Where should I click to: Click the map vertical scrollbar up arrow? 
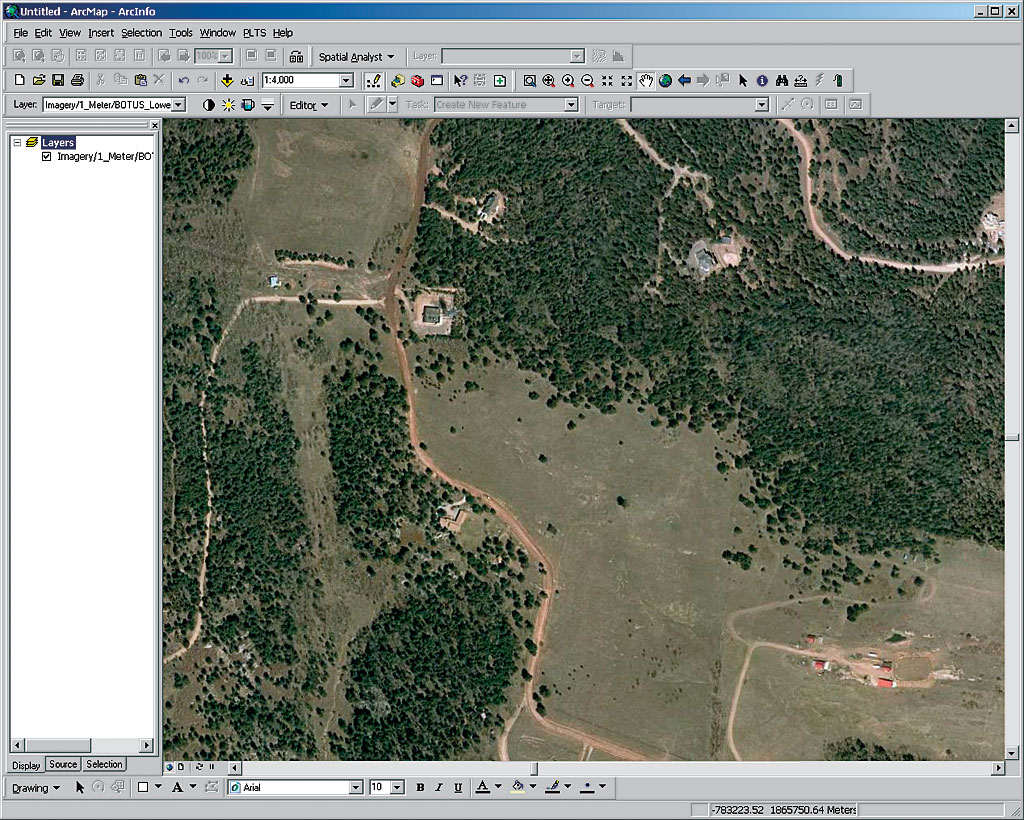1012,125
